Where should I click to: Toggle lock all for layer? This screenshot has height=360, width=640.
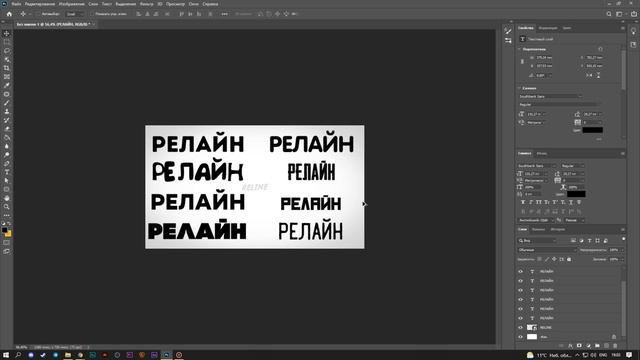pyautogui.click(x=569, y=259)
